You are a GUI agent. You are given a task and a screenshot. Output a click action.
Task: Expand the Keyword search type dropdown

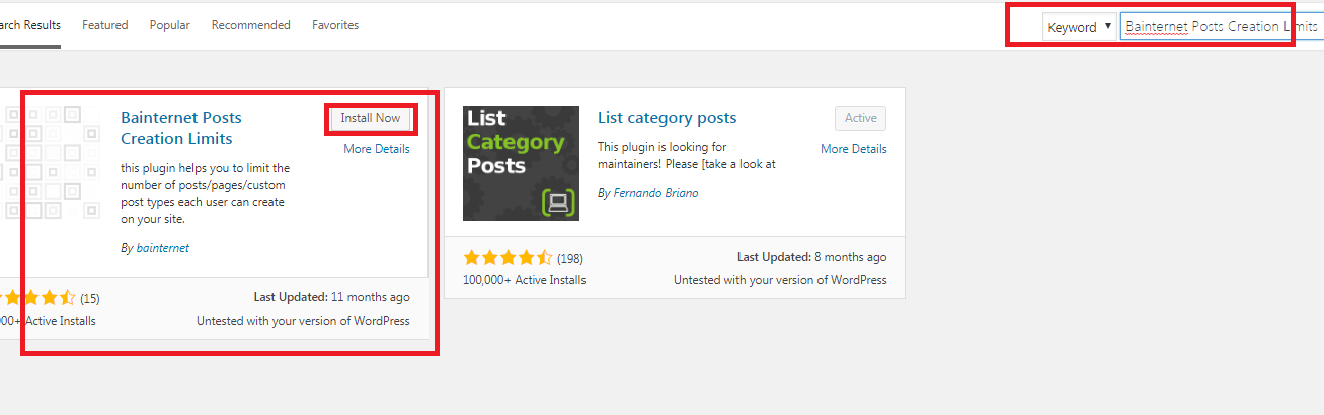1079,27
